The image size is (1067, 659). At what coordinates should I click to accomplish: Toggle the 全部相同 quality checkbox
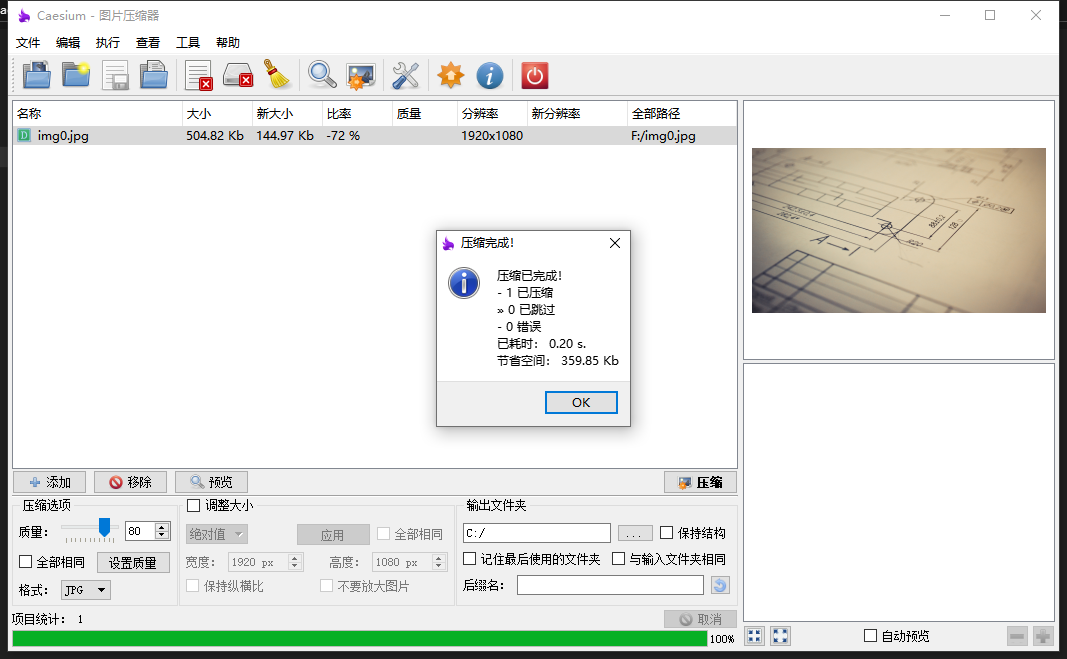26,562
